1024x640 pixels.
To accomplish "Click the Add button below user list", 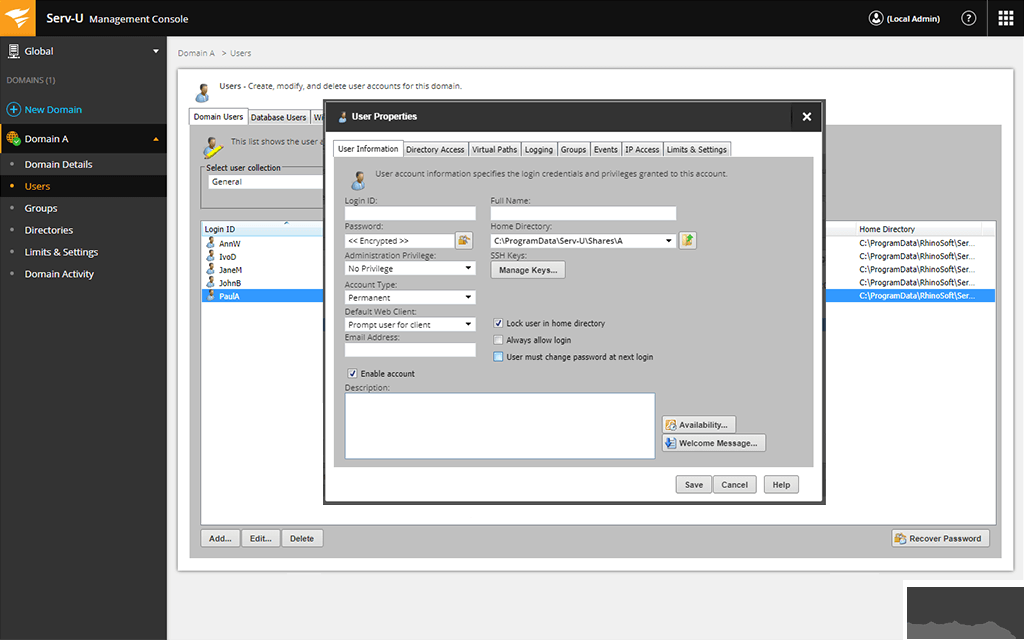I will point(220,538).
